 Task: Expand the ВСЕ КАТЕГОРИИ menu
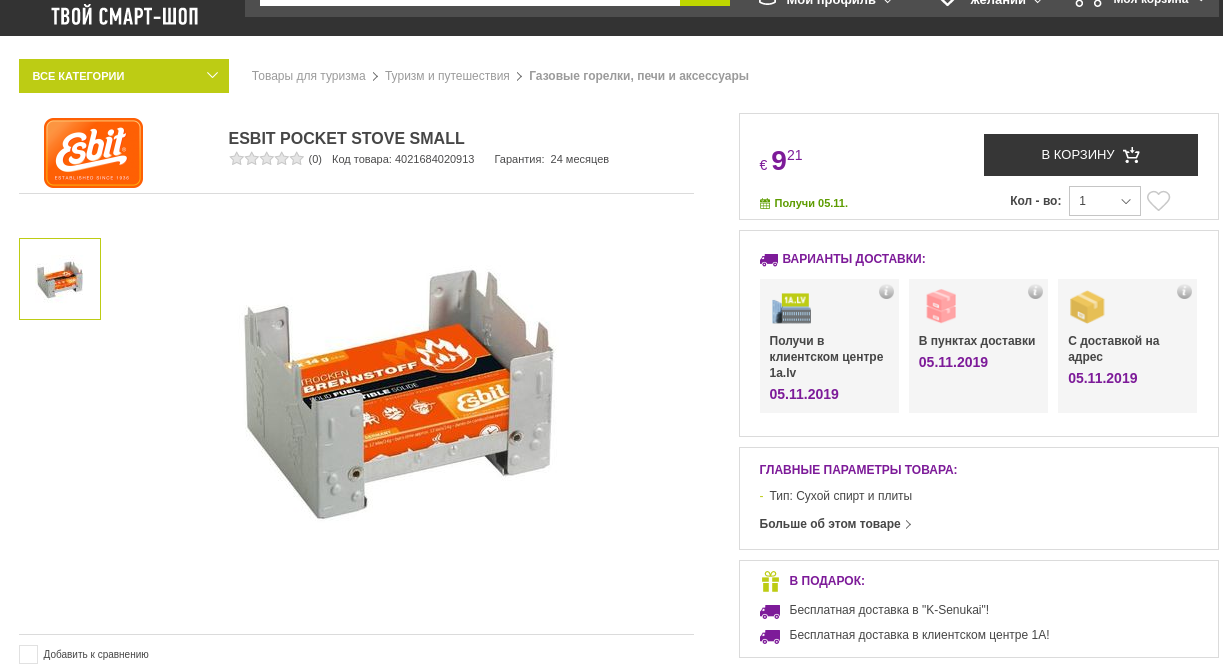tap(124, 76)
